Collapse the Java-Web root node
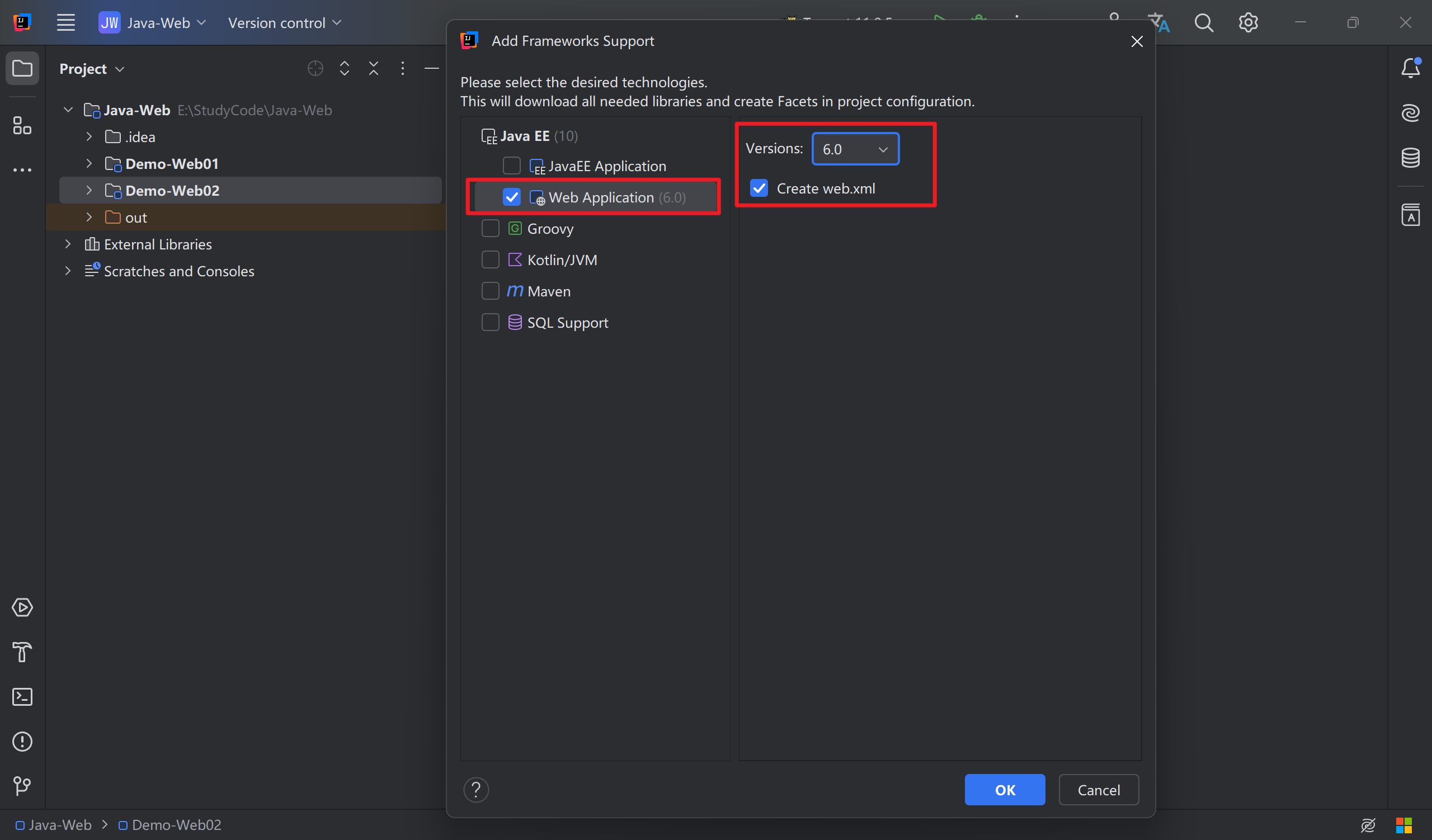 68,110
